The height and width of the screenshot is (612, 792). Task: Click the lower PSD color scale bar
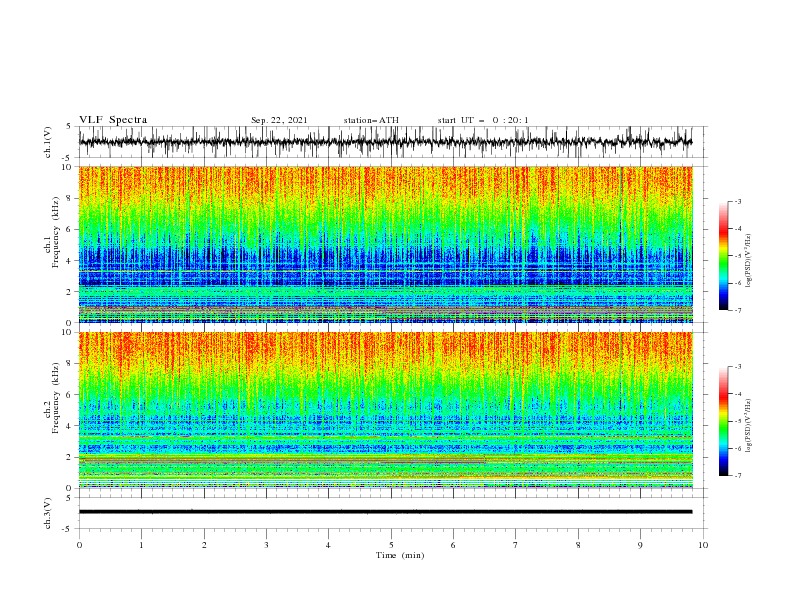(x=724, y=421)
